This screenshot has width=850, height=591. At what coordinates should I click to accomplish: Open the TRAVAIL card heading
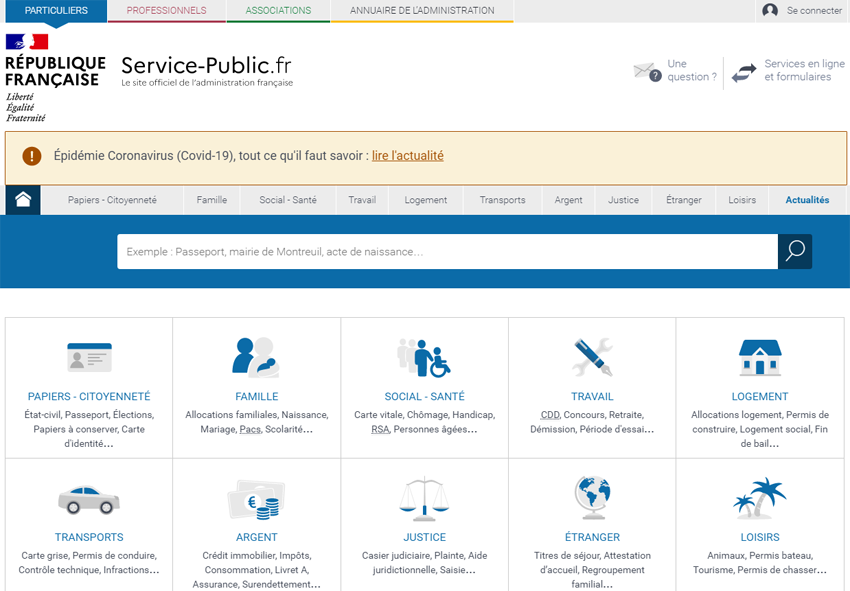click(x=592, y=396)
